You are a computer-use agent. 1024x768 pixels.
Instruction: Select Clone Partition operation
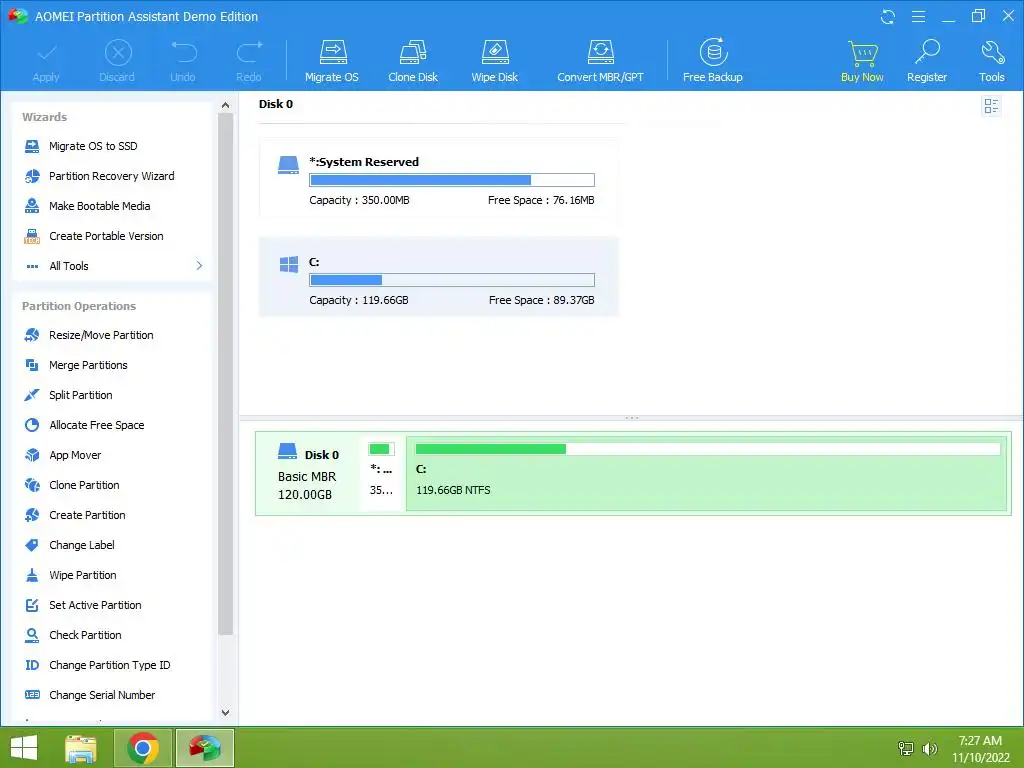pos(84,485)
